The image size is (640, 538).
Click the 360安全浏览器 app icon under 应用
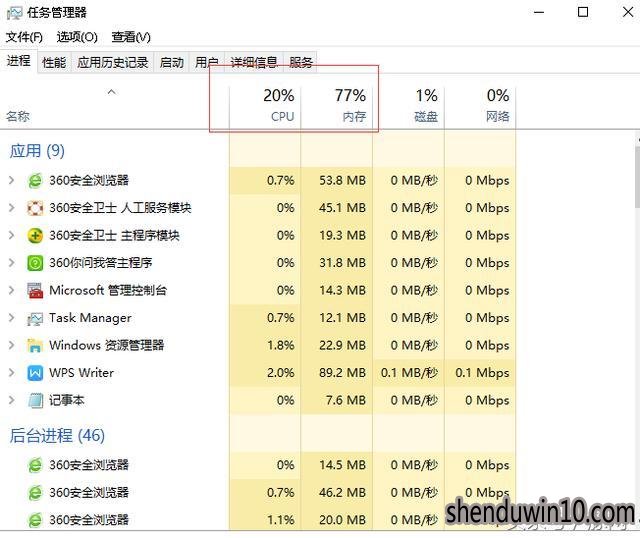click(x=35, y=180)
